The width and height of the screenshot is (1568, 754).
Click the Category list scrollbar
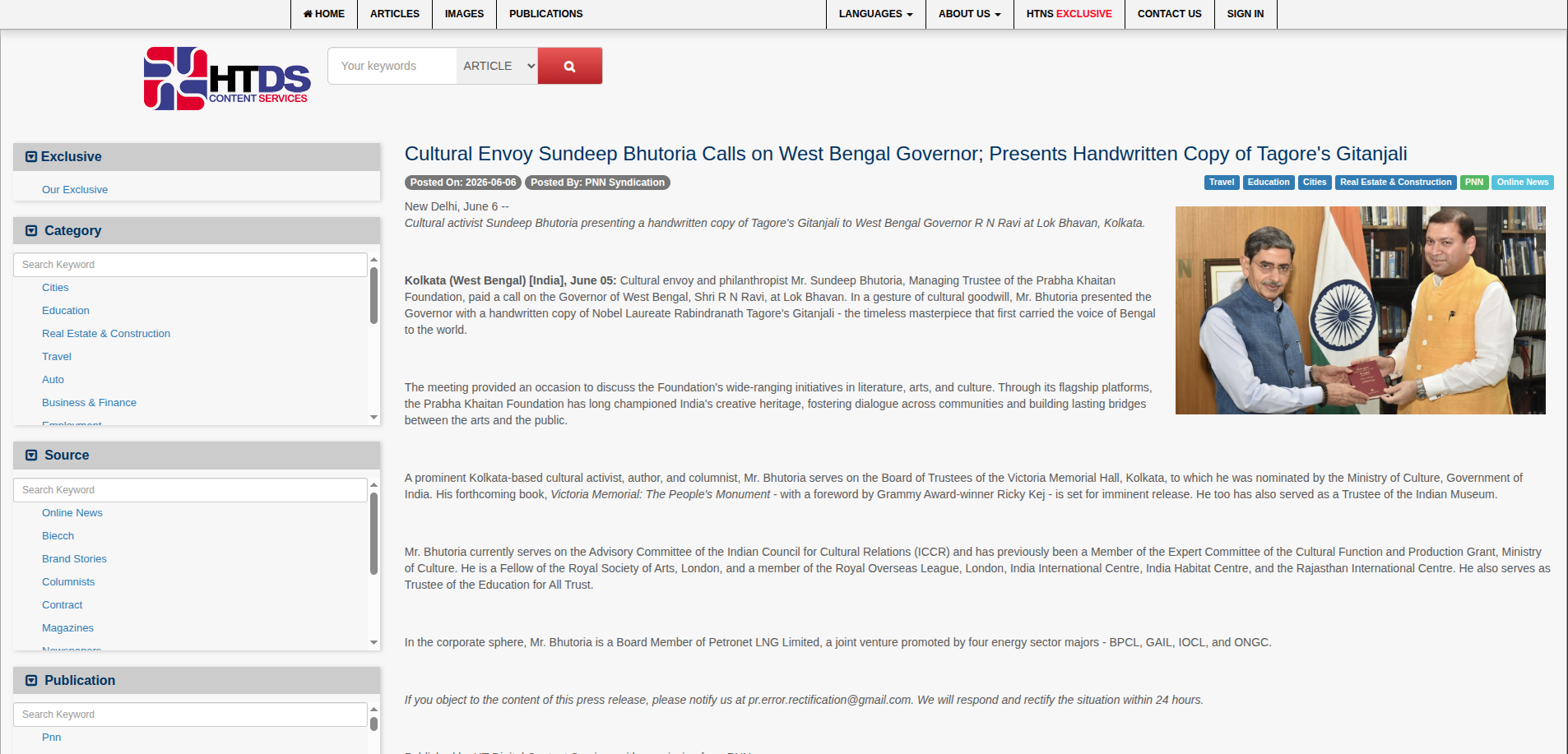tap(373, 296)
